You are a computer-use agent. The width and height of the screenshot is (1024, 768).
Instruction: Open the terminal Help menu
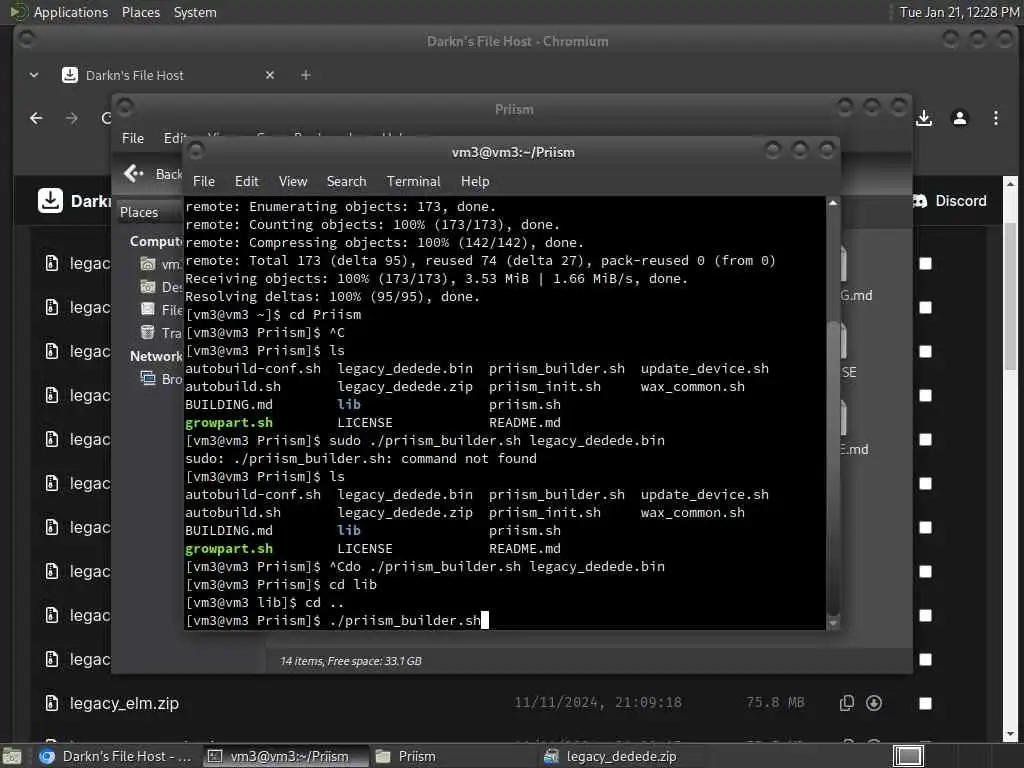475,182
